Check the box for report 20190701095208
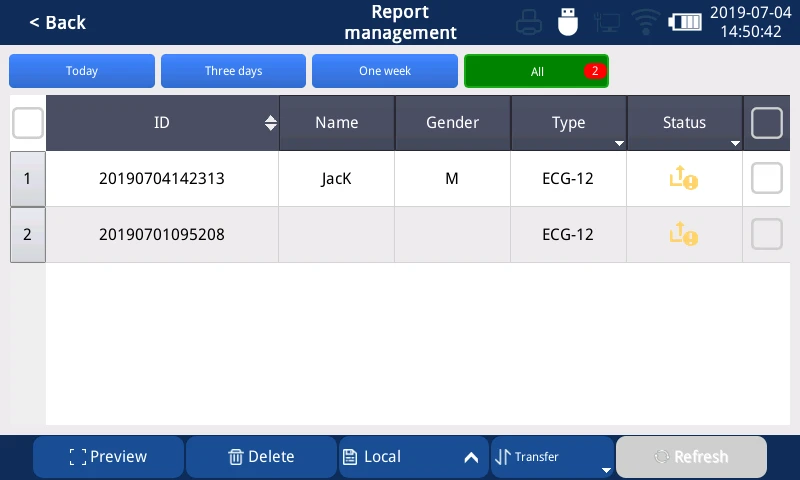The height and width of the screenshot is (480, 800). coord(767,234)
